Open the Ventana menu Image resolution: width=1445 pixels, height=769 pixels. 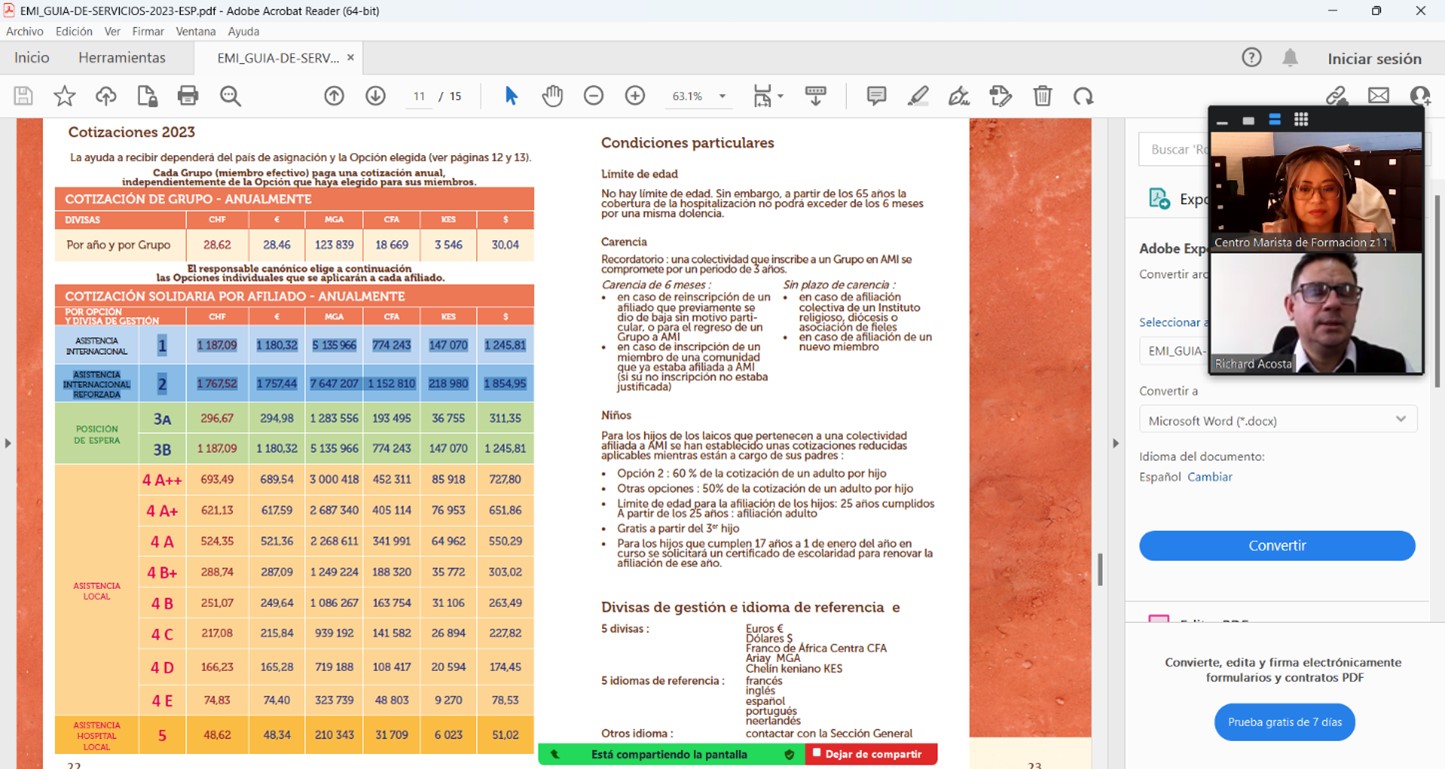pyautogui.click(x=196, y=31)
